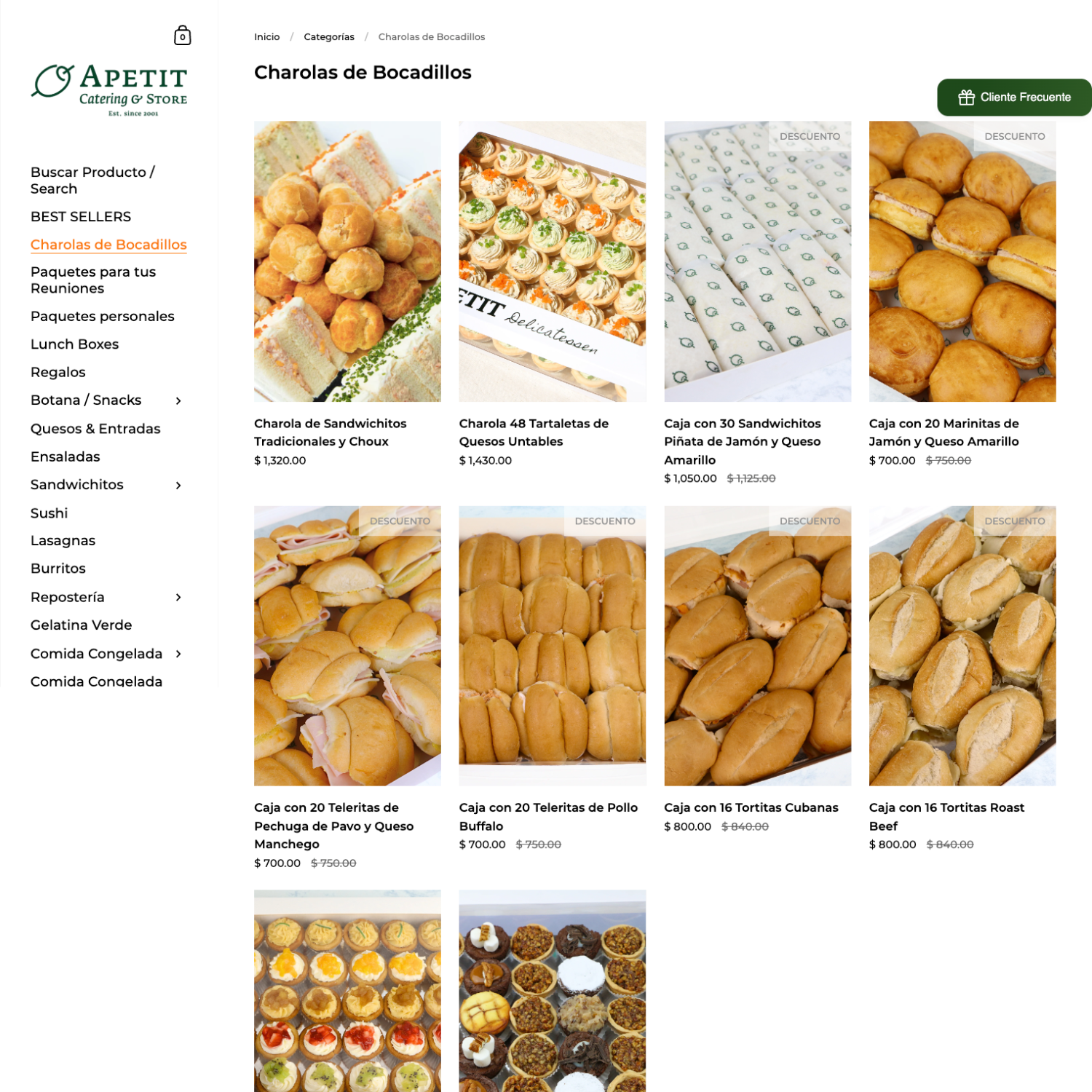Open the Gelatina Verde category

point(82,625)
